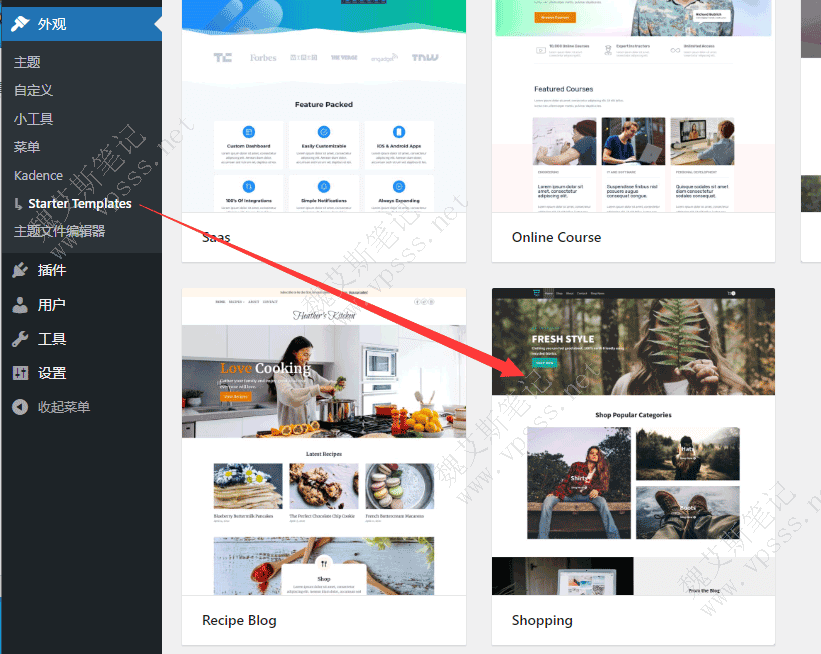
Task: Click the Tools (工具) wrench icon
Action: tap(20, 339)
